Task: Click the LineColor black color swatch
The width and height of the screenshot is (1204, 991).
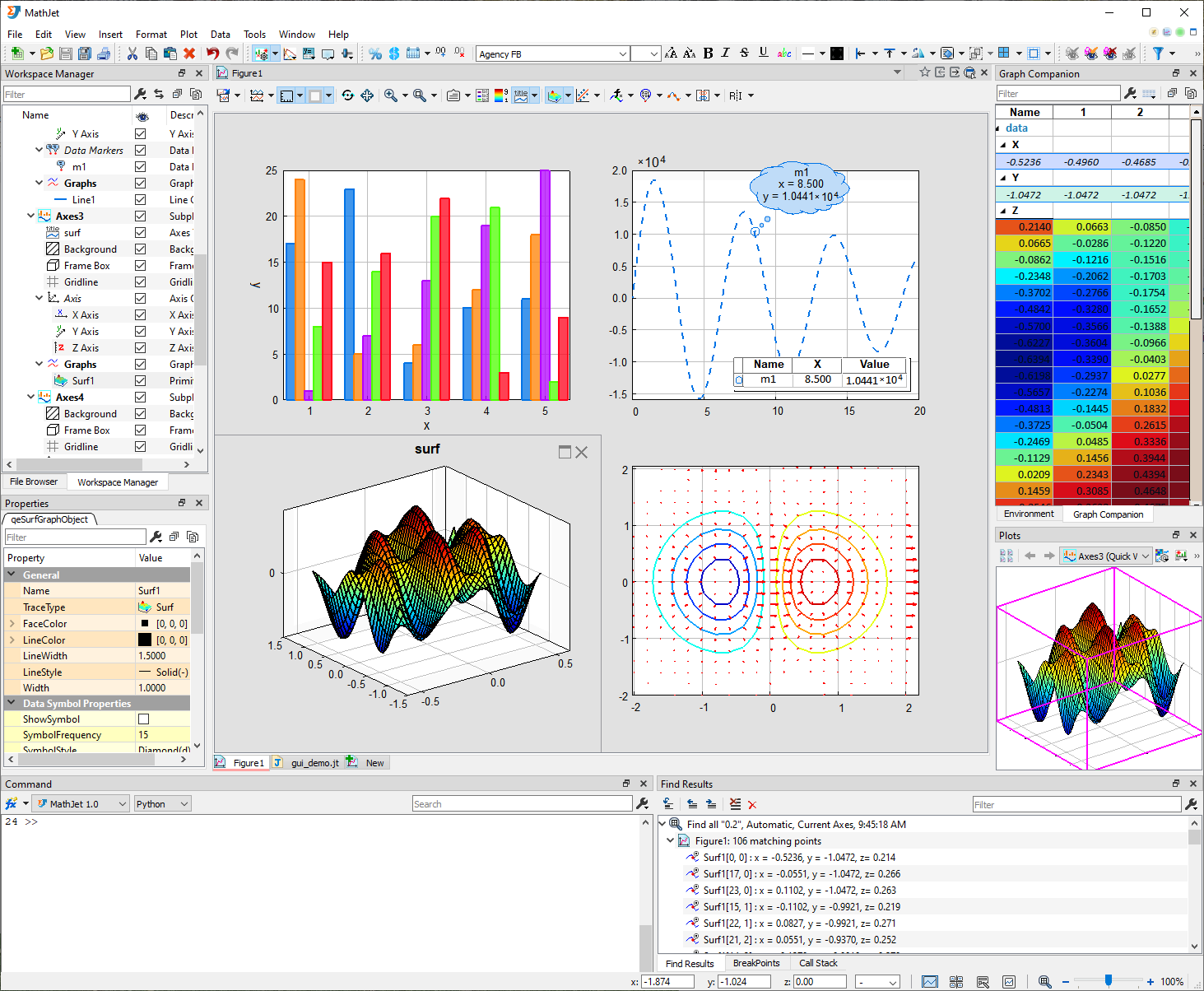Action: 145,640
